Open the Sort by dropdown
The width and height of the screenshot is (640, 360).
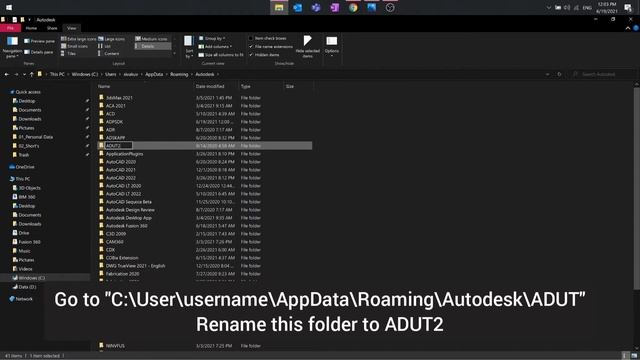pyautogui.click(x=189, y=47)
